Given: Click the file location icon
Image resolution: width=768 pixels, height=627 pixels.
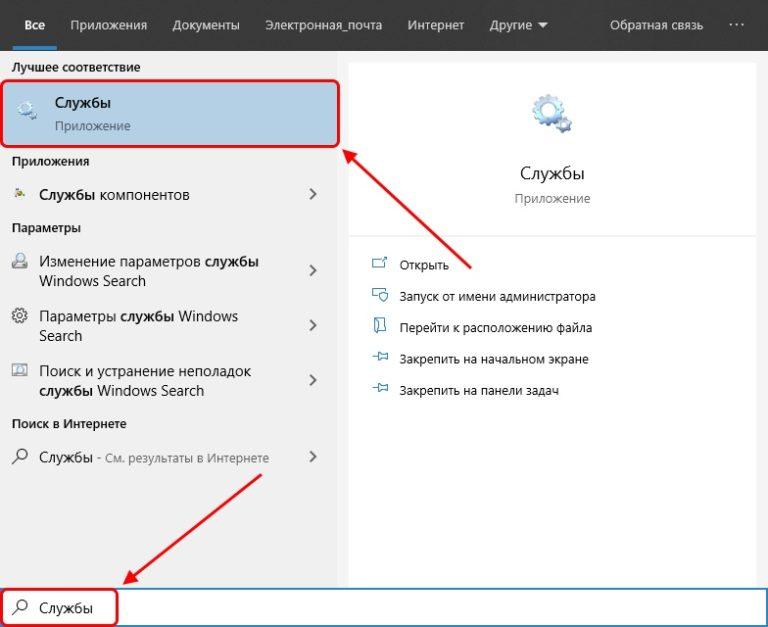Looking at the screenshot, I should [x=379, y=327].
